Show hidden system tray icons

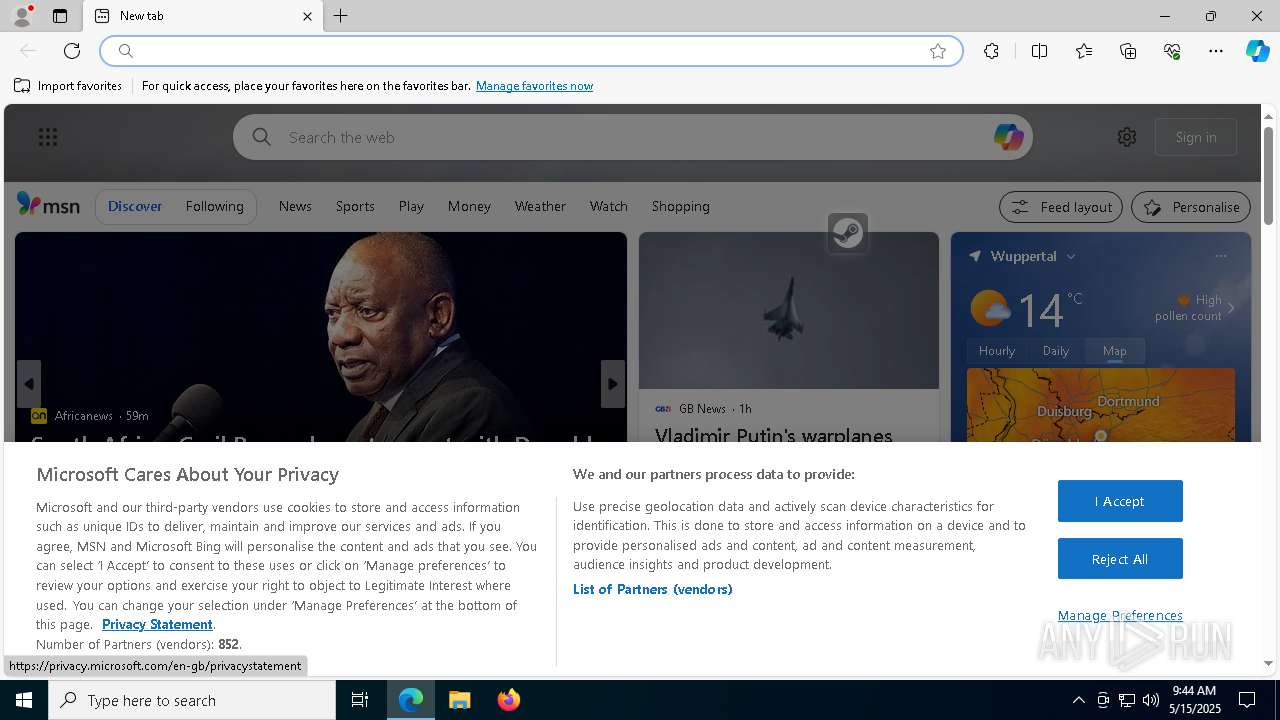tap(1078, 700)
